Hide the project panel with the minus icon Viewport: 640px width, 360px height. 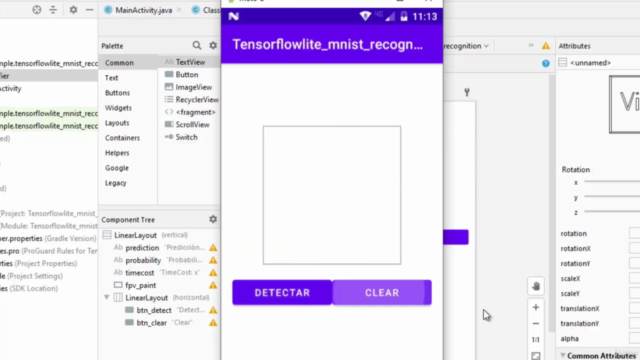[x=89, y=10]
